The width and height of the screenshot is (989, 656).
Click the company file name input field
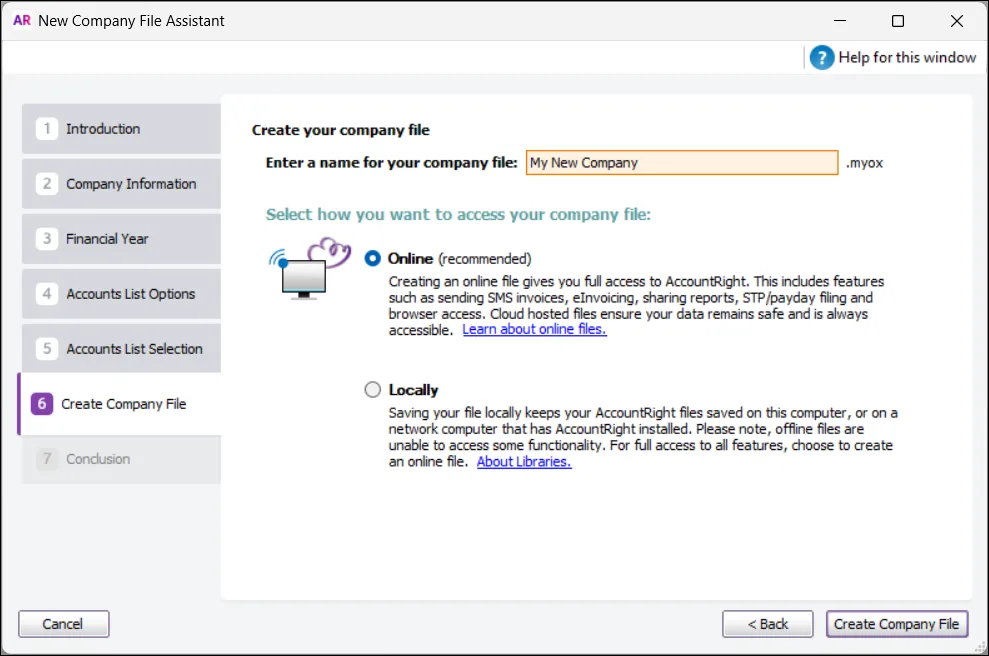[x=681, y=162]
